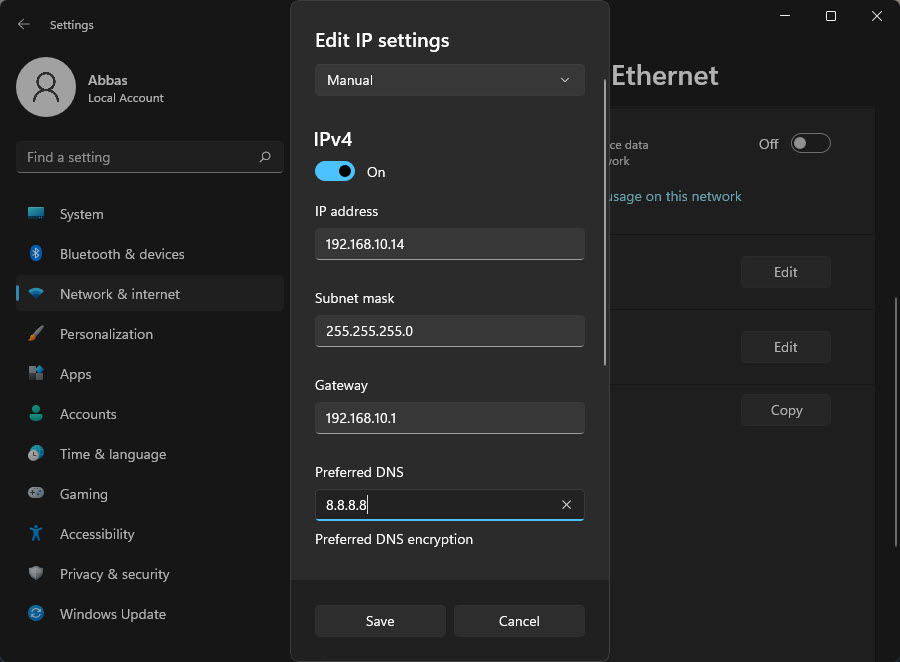Open the Apps settings icon
Screen dimensions: 900x662
[38, 374]
